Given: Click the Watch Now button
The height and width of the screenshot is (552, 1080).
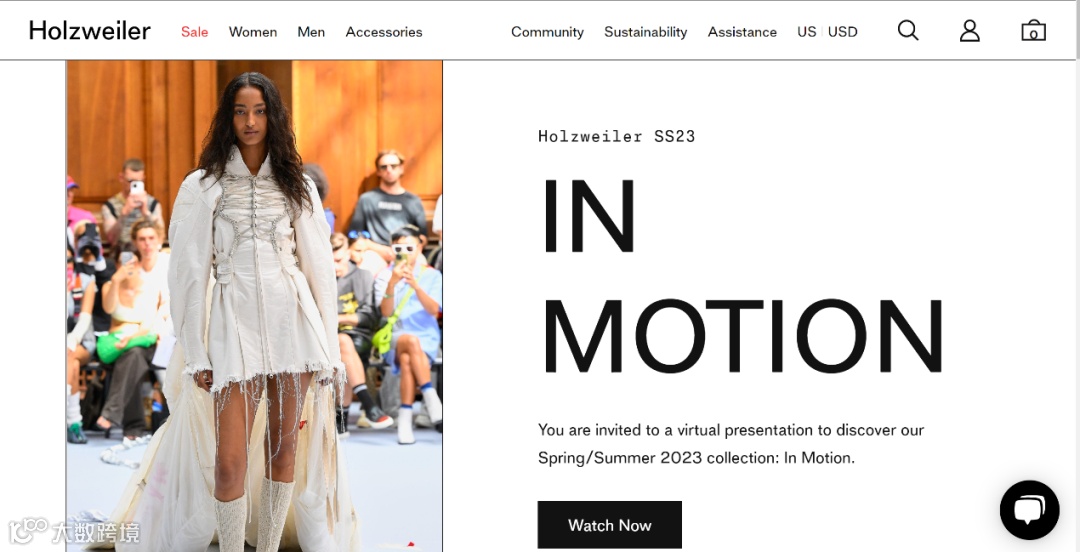Looking at the screenshot, I should (610, 525).
